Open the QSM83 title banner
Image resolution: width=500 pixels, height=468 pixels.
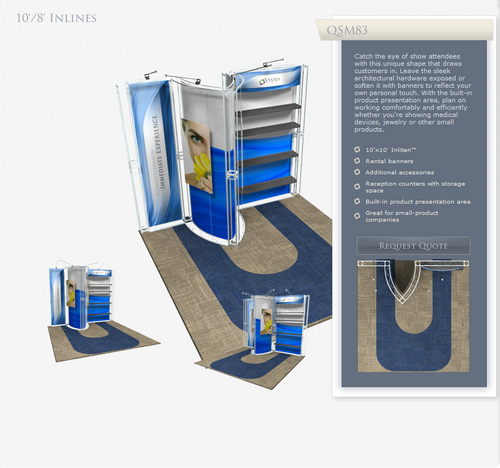point(405,30)
